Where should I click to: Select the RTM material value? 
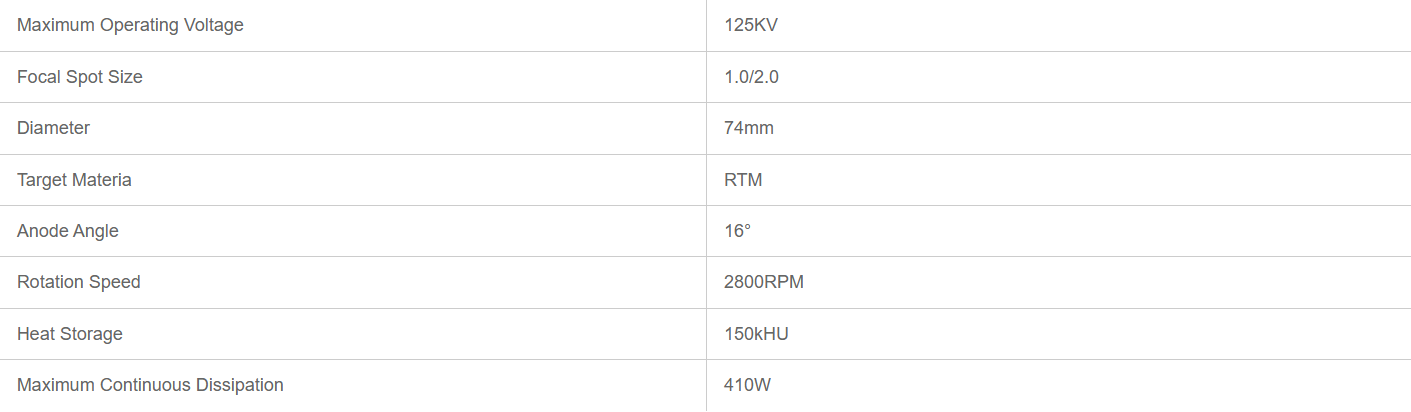(x=743, y=180)
